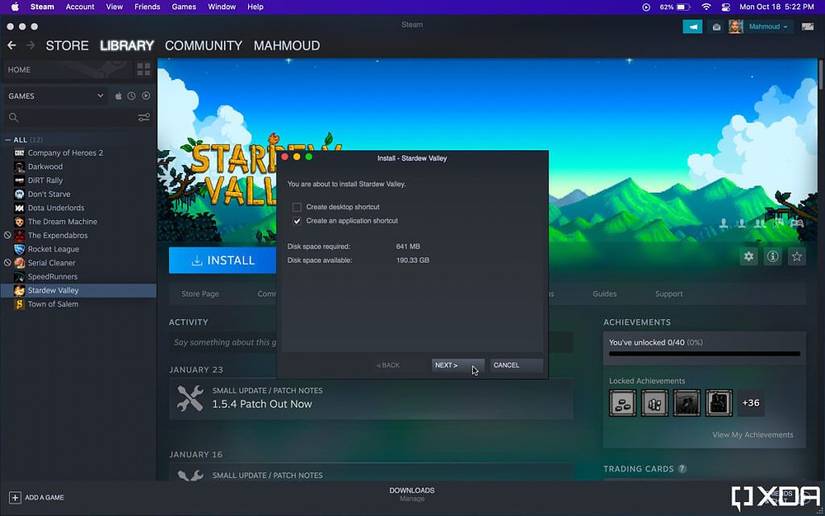Open the Steam menu
The height and width of the screenshot is (516, 825).
pyautogui.click(x=42, y=7)
